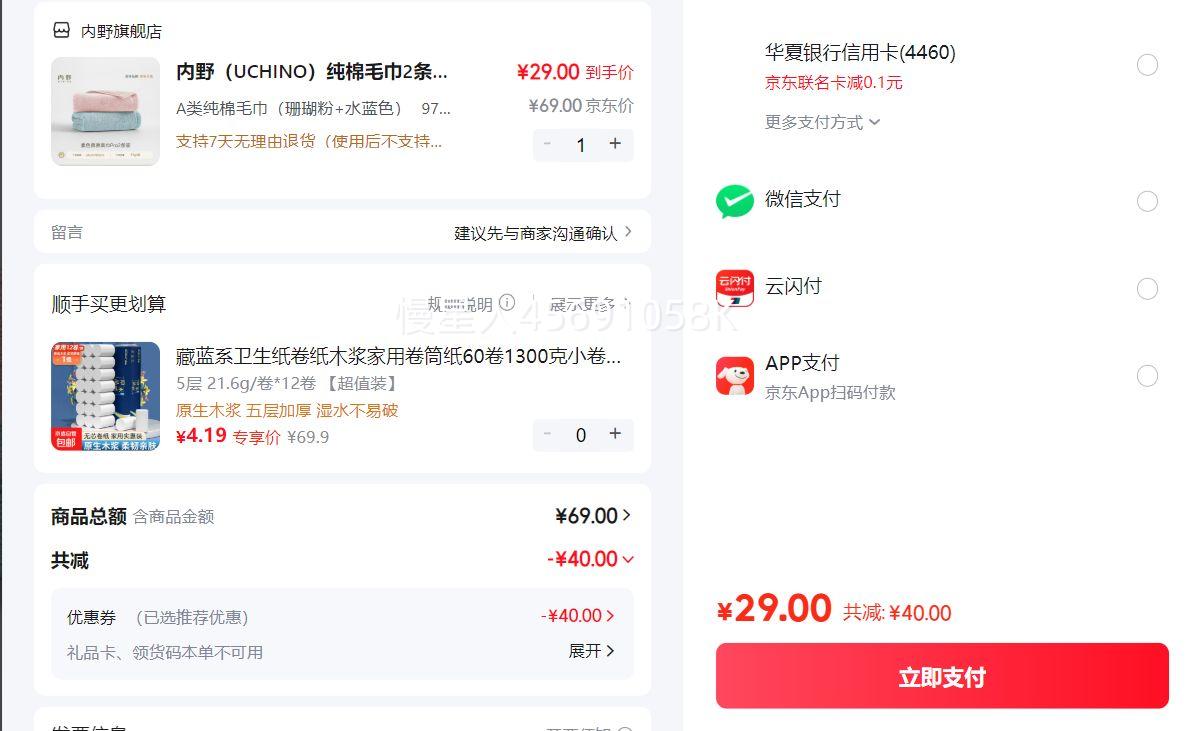Click the 立即支付 button

(x=942, y=676)
